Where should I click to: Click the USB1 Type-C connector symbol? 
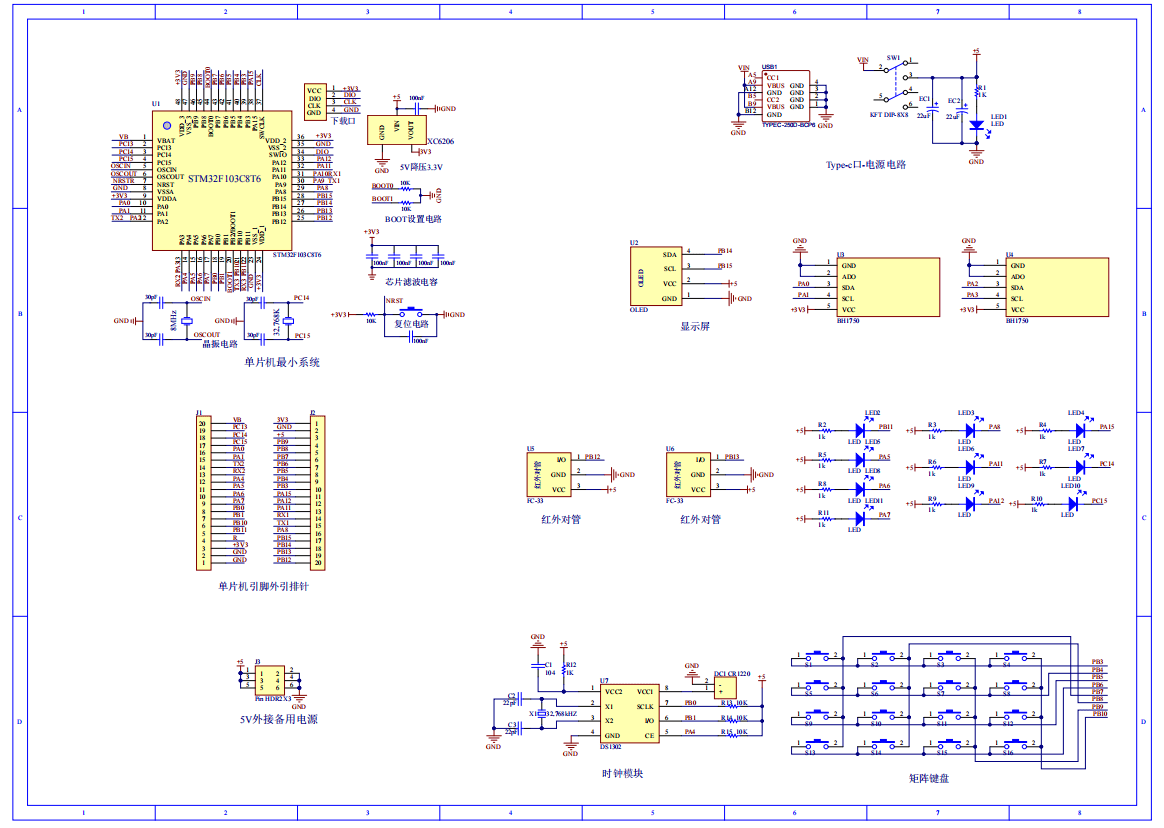pyautogui.click(x=786, y=97)
